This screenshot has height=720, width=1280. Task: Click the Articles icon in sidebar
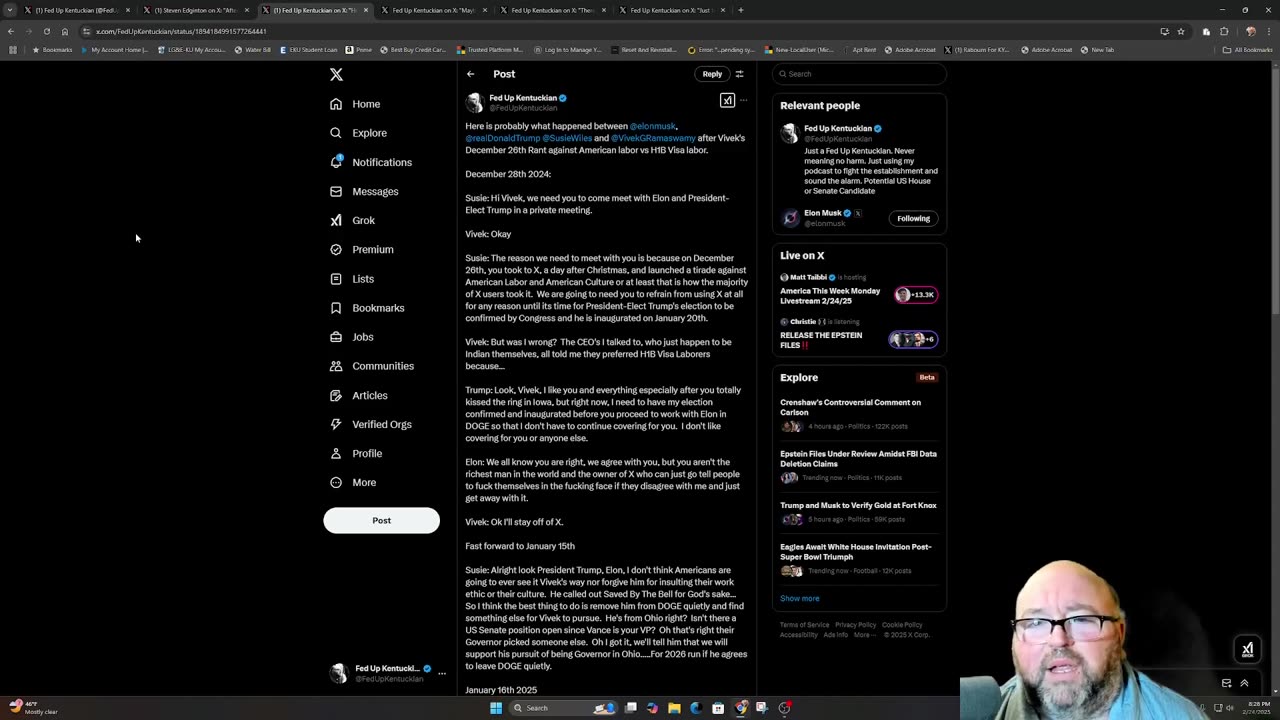(x=336, y=395)
